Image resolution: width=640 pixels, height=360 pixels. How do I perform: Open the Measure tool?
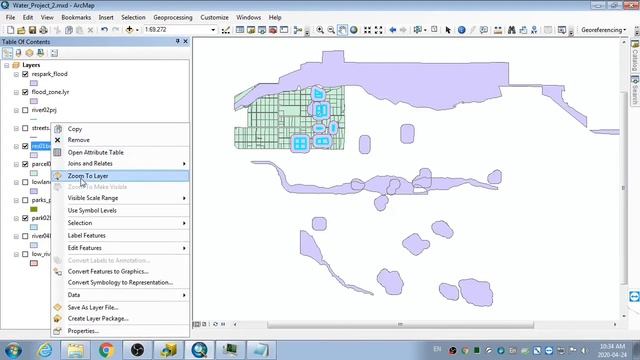498,30
